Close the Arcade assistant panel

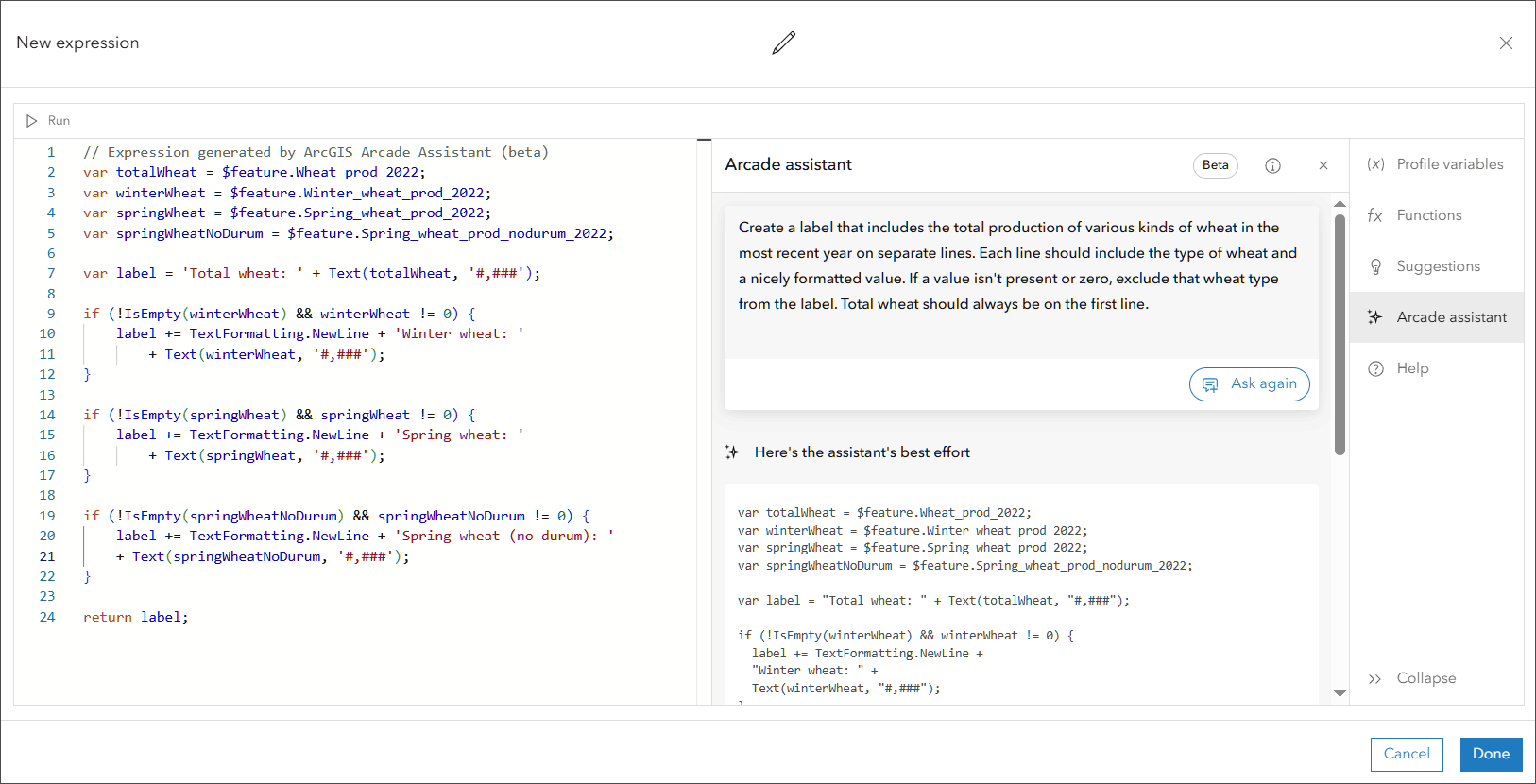click(x=1323, y=165)
